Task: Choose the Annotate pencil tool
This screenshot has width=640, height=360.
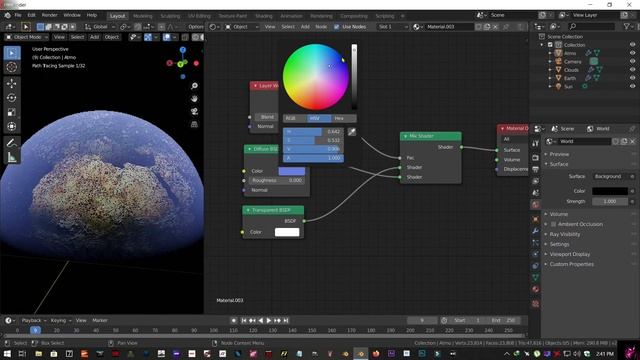Action: [x=12, y=143]
